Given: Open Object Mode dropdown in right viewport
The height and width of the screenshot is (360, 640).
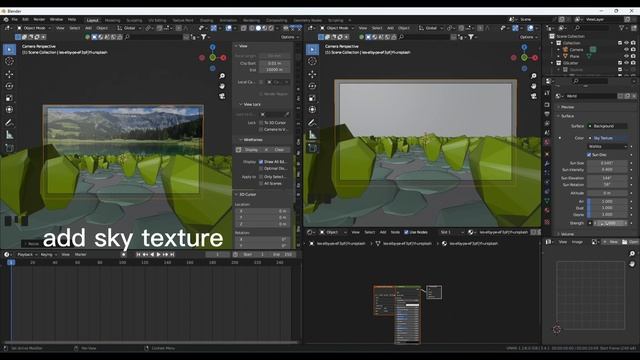Looking at the screenshot, I should [337, 28].
